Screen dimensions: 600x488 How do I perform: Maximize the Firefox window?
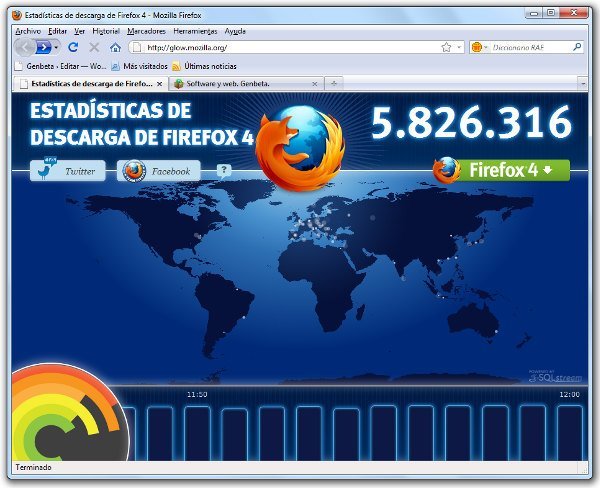551,13
